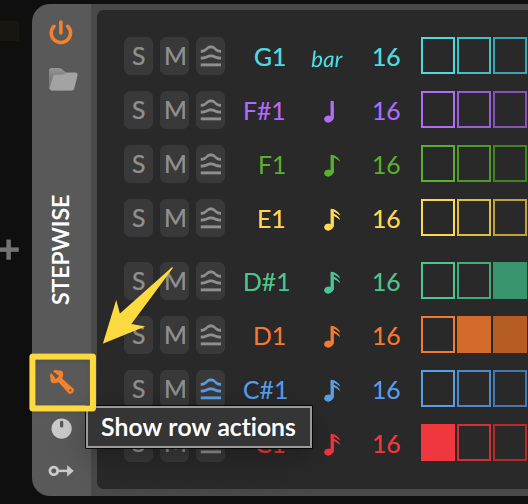Click the blue stacked waves icon in the C#1 row
Screen dimensions: 528x504
pyautogui.click(x=210, y=389)
